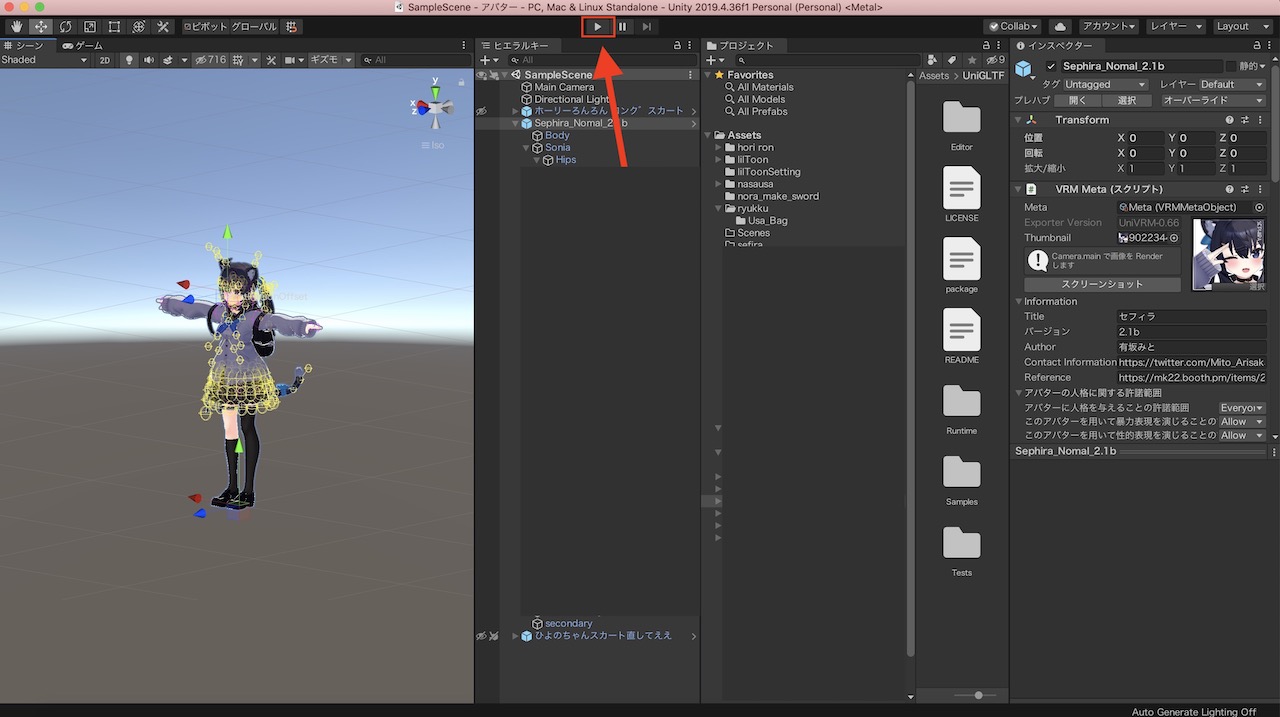Toggle 2D mode in the Scene view
The height and width of the screenshot is (717, 1280).
click(x=107, y=60)
